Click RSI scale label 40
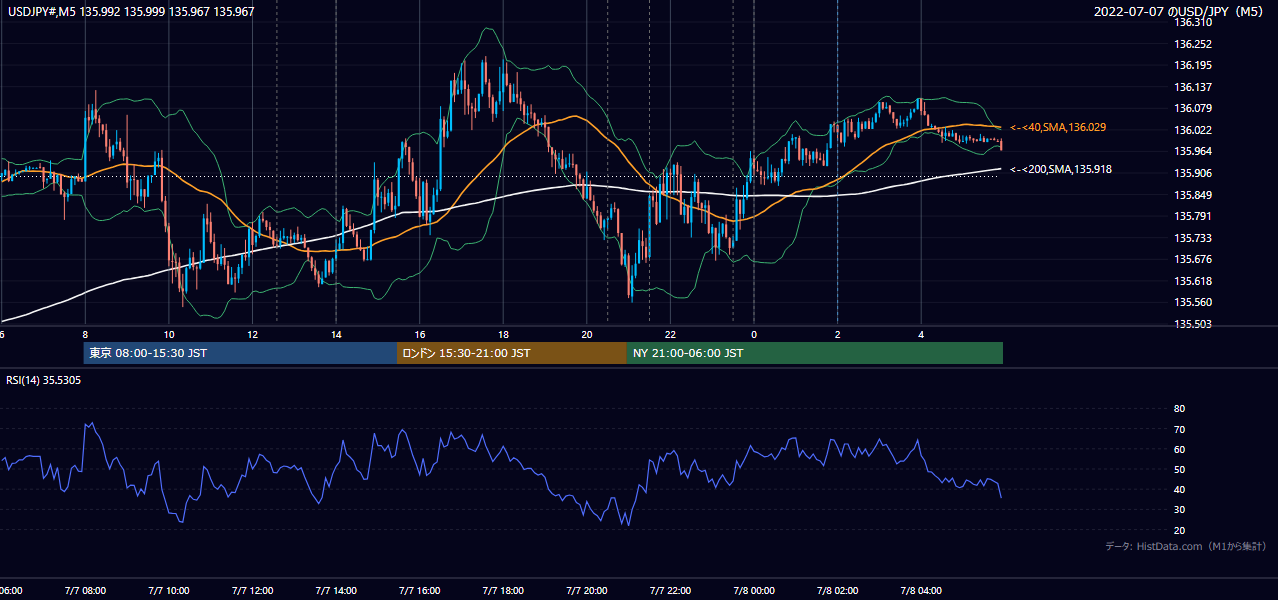1278x600 pixels. [1179, 489]
